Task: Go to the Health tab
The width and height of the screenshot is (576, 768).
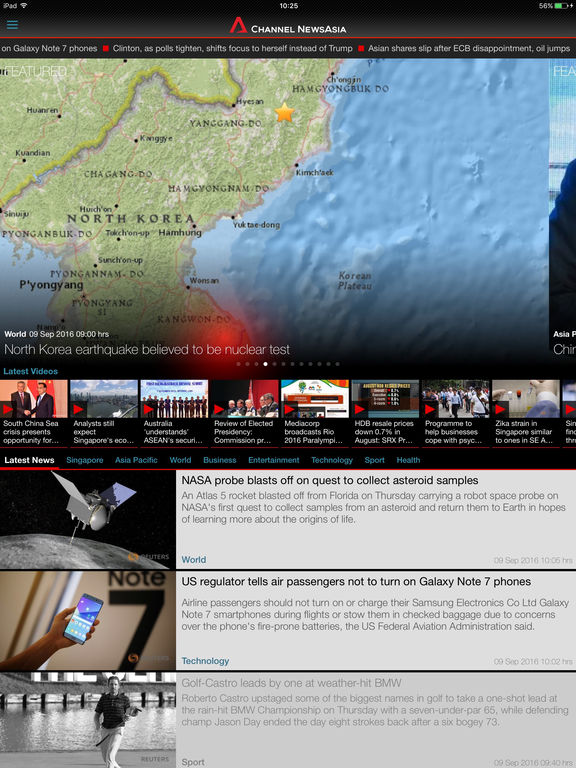Action: pyautogui.click(x=408, y=460)
